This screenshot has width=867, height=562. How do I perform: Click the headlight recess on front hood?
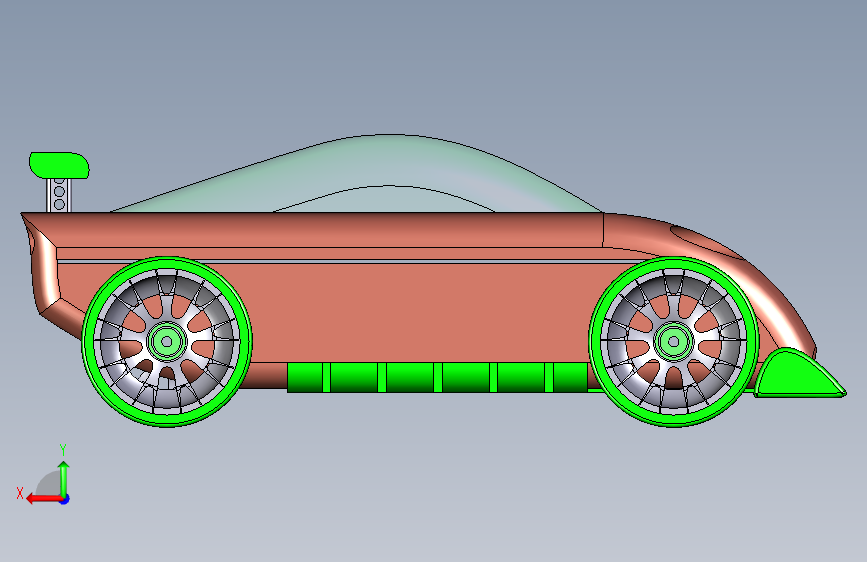[705, 242]
